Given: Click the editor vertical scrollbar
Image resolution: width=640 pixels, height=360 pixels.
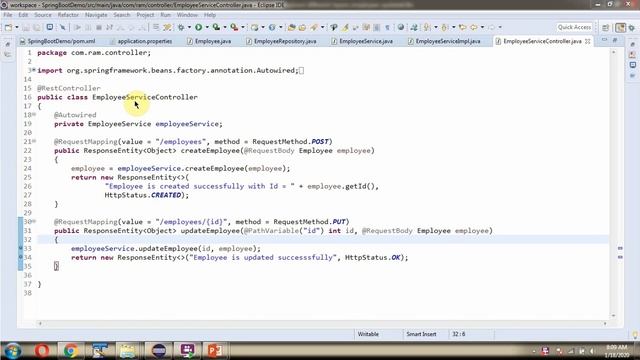Looking at the screenshot, I should pos(613,183).
